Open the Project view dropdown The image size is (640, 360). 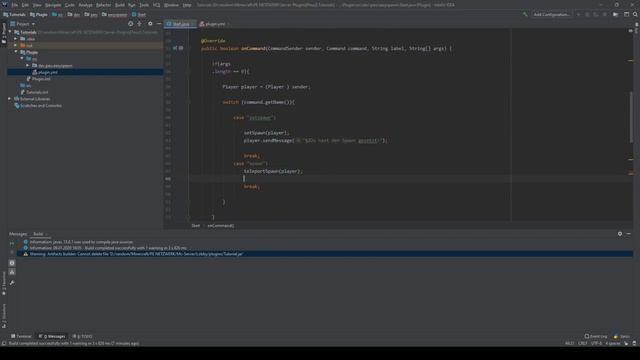(23, 24)
